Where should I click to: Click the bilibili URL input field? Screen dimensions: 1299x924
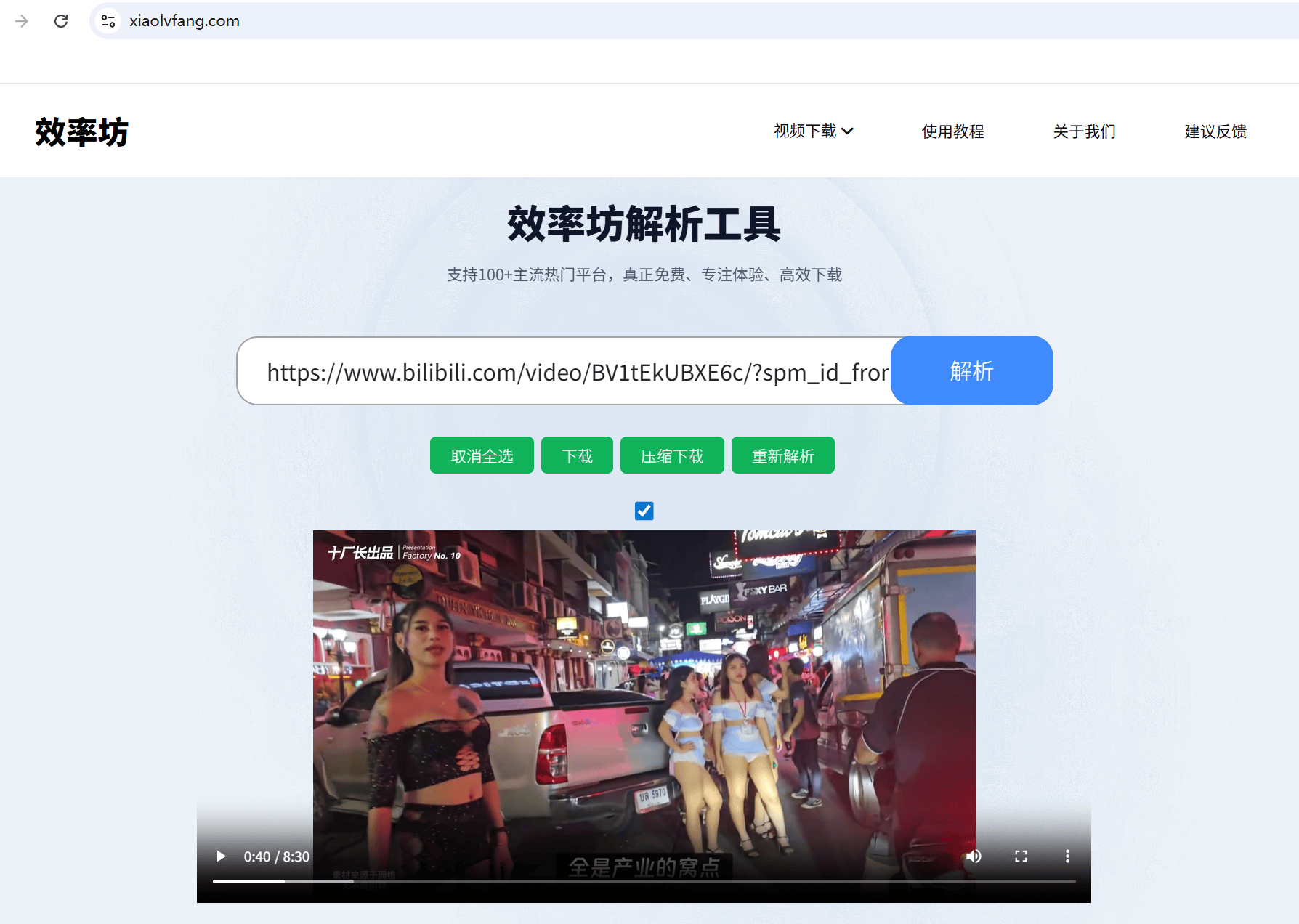pos(564,371)
